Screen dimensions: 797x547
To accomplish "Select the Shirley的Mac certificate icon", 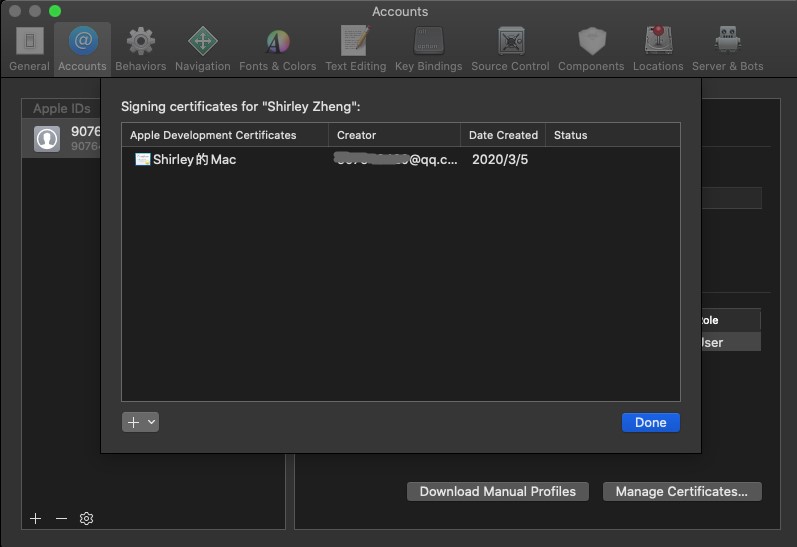I will tap(142, 159).
